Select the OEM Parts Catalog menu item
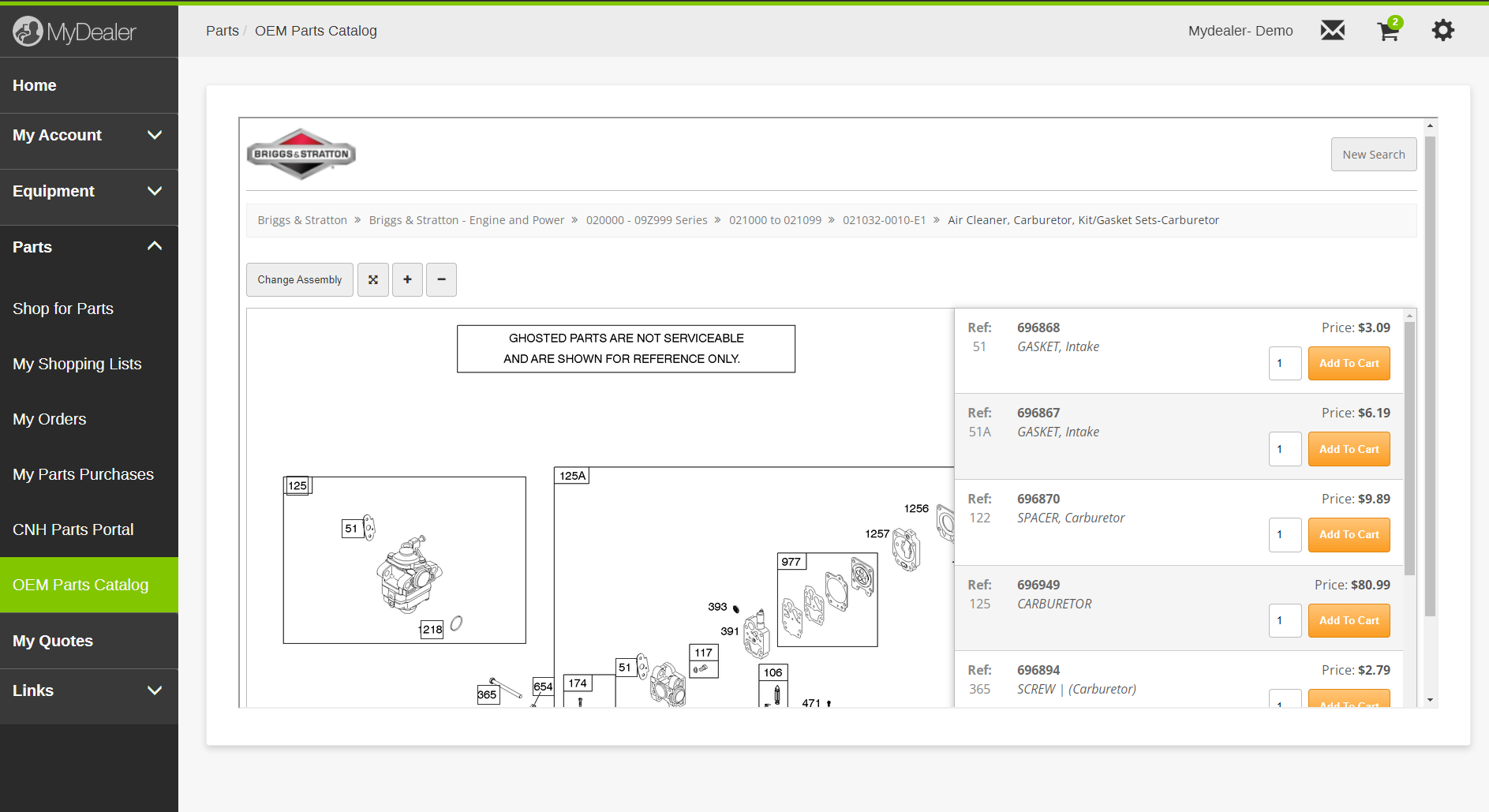Viewport: 1489px width, 812px height. point(80,585)
